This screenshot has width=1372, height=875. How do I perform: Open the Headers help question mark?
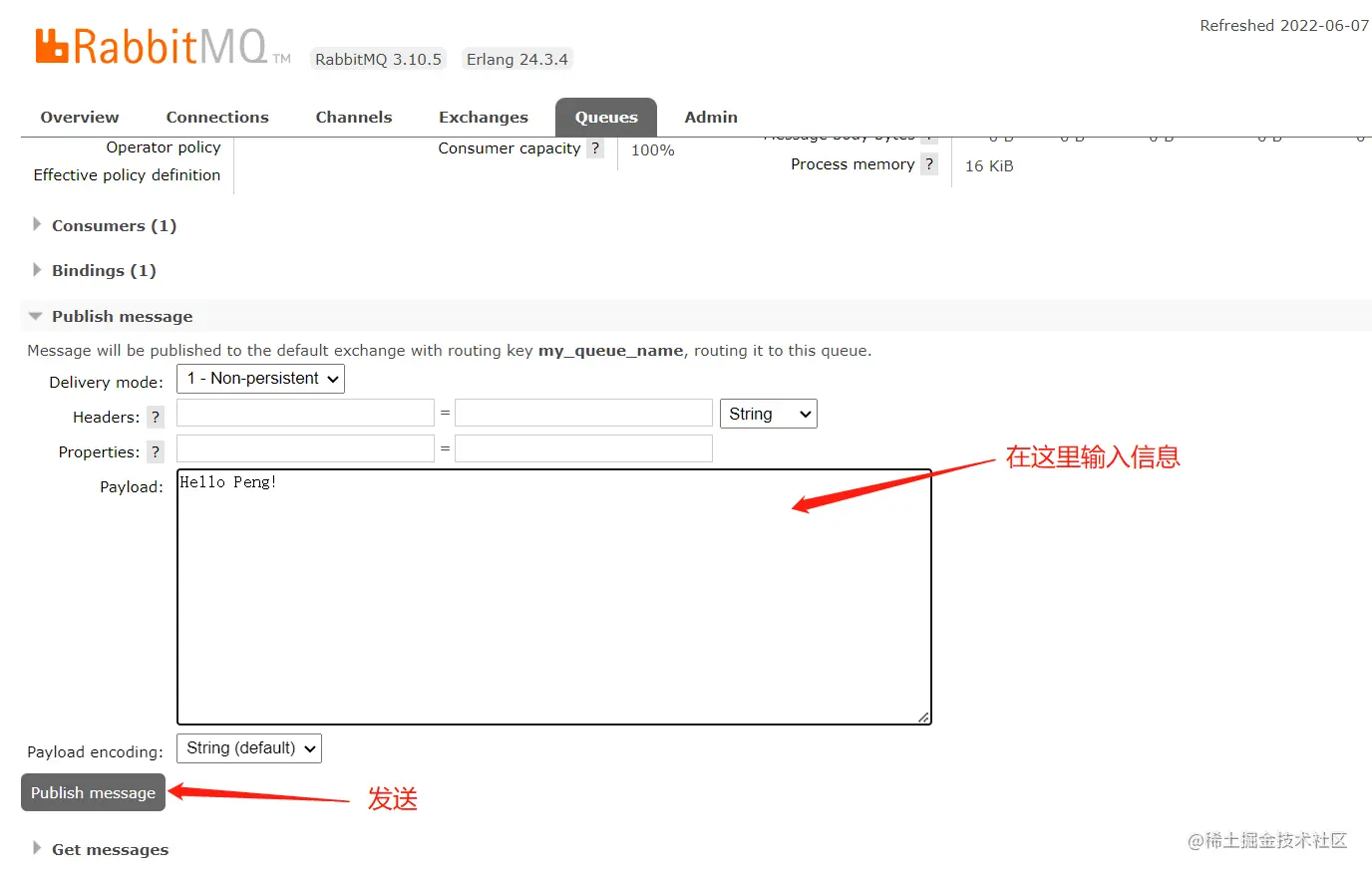point(156,418)
